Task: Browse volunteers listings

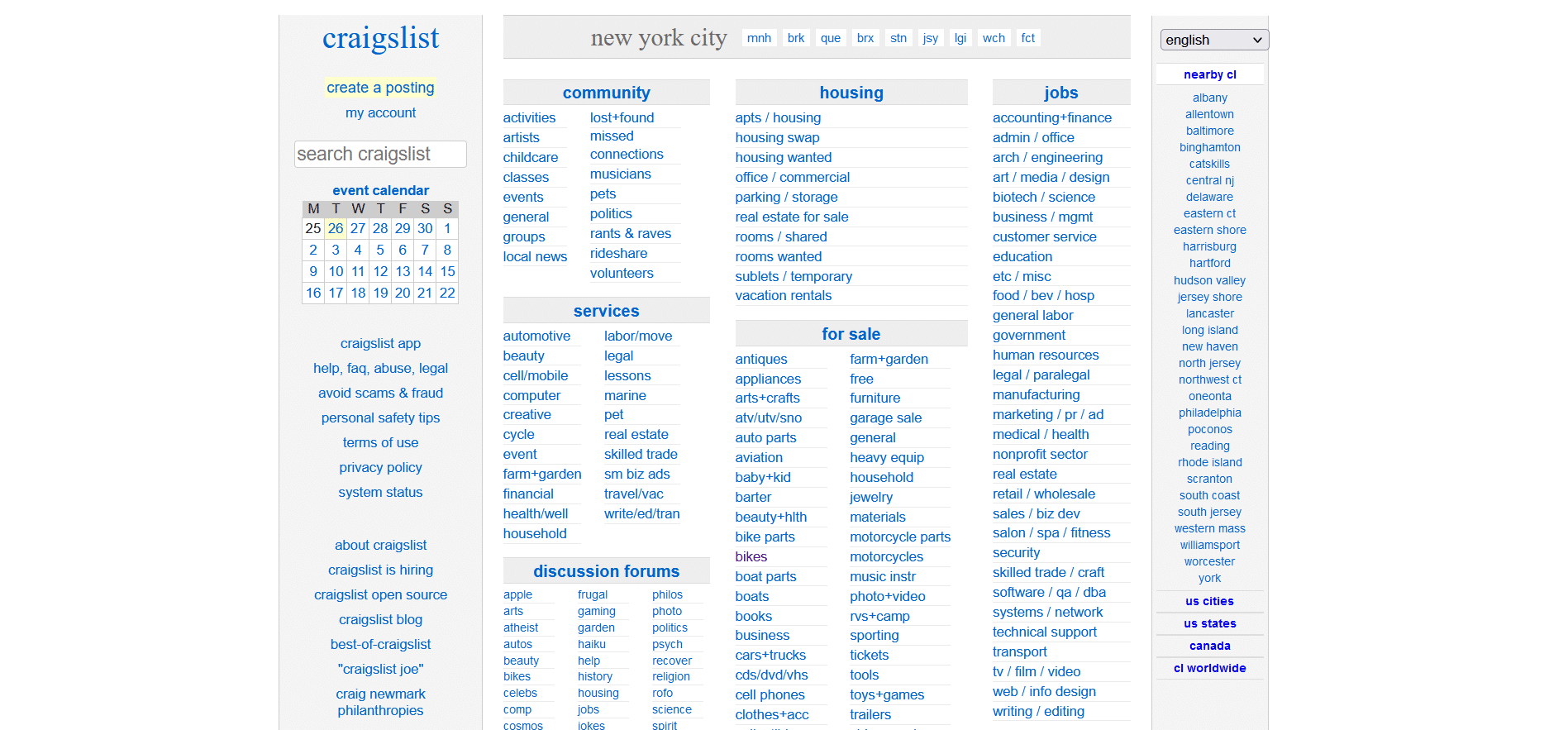Action: [x=622, y=273]
